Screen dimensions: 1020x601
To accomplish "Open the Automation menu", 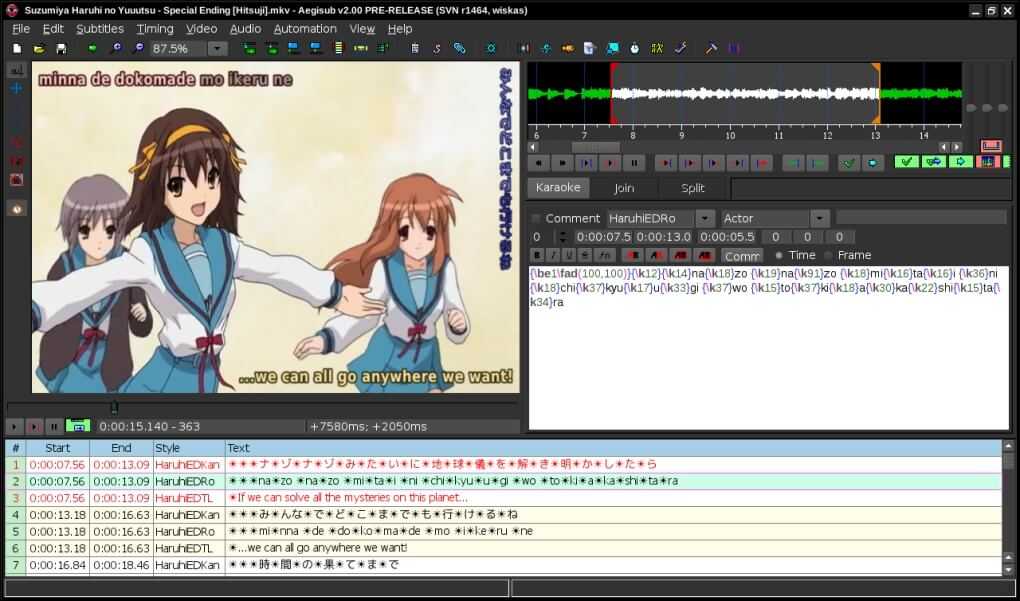I will [x=305, y=29].
